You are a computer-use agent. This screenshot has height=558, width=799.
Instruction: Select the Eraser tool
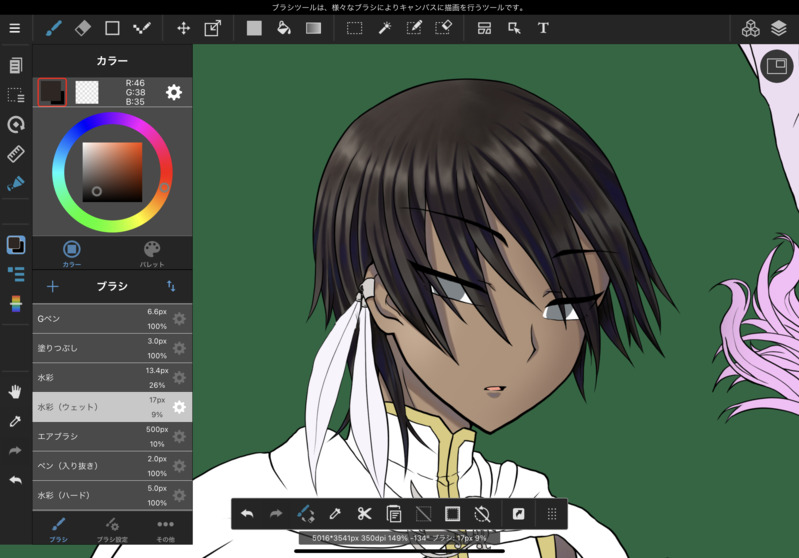pos(83,28)
